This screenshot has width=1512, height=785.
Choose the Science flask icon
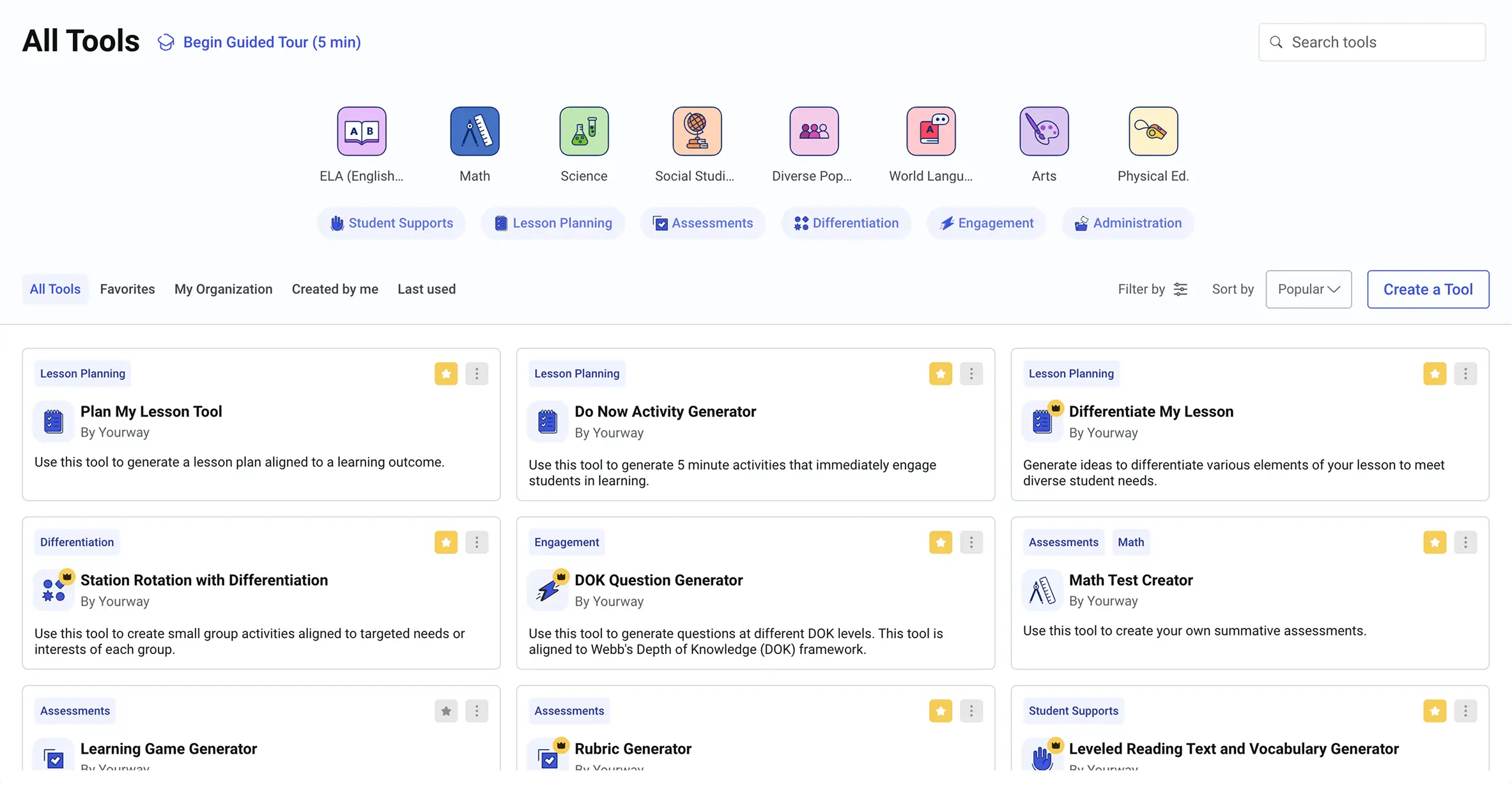[x=583, y=132]
